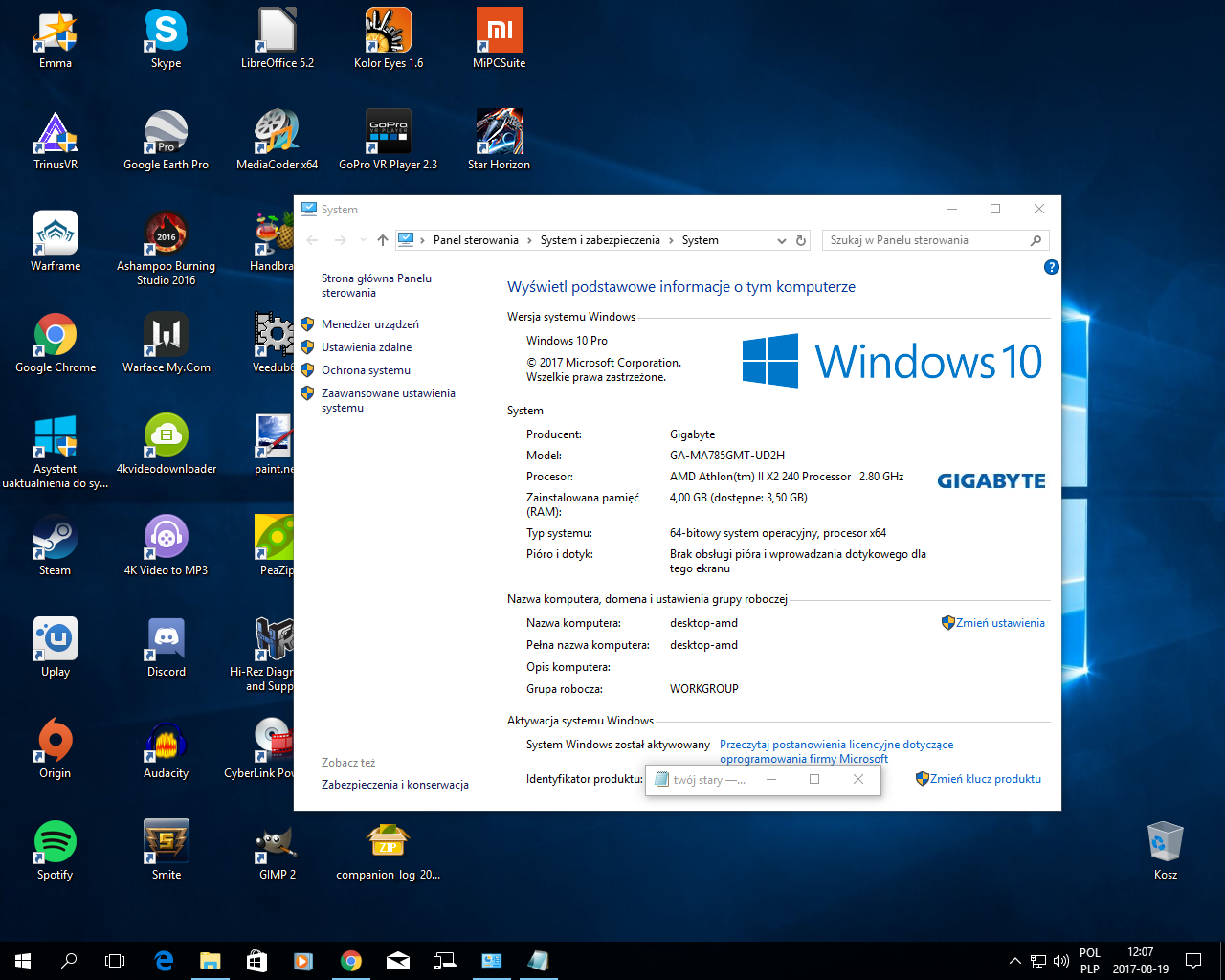Refresh the Control Panel view

(802, 240)
